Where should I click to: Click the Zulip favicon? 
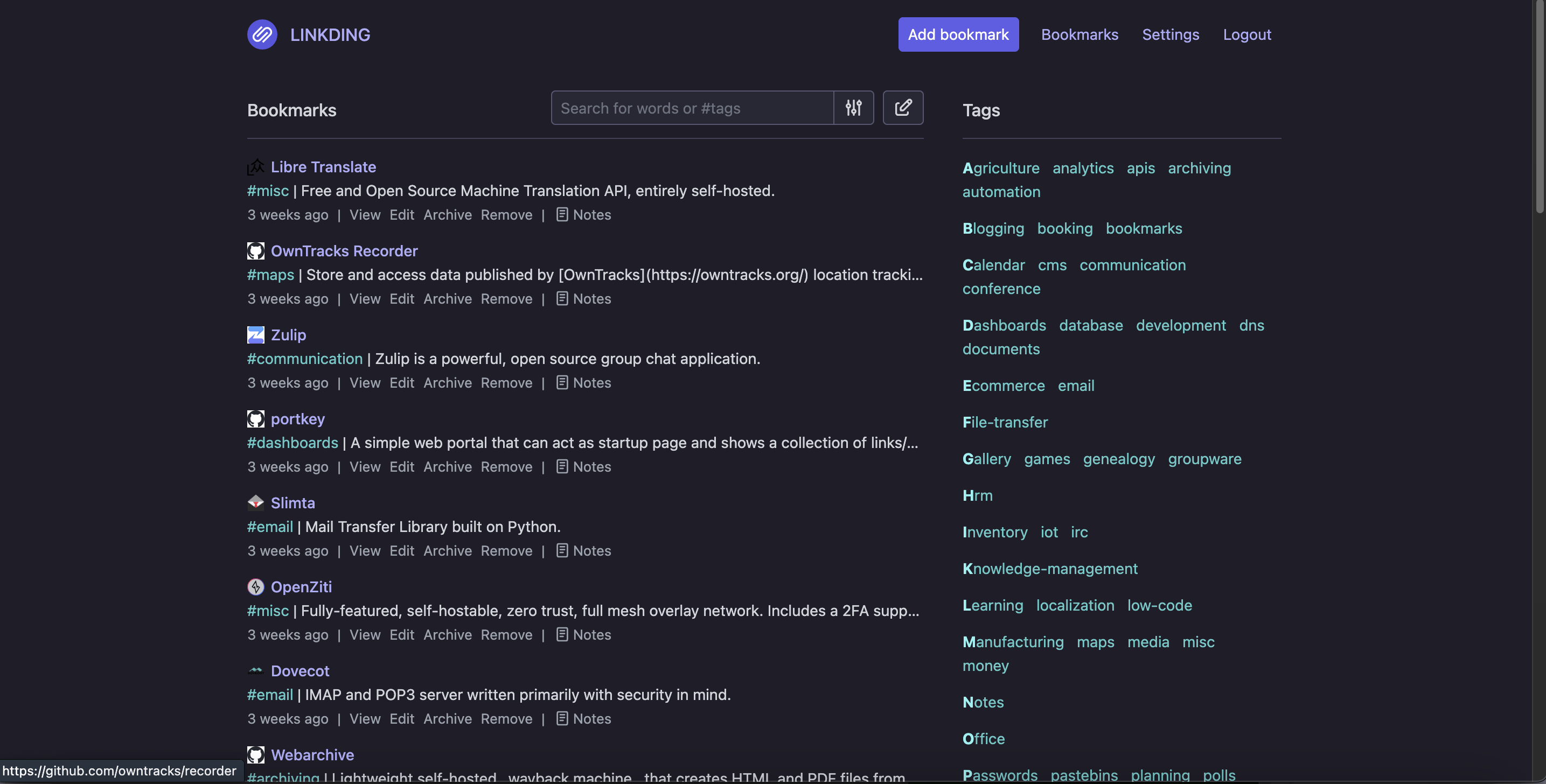pyautogui.click(x=256, y=335)
